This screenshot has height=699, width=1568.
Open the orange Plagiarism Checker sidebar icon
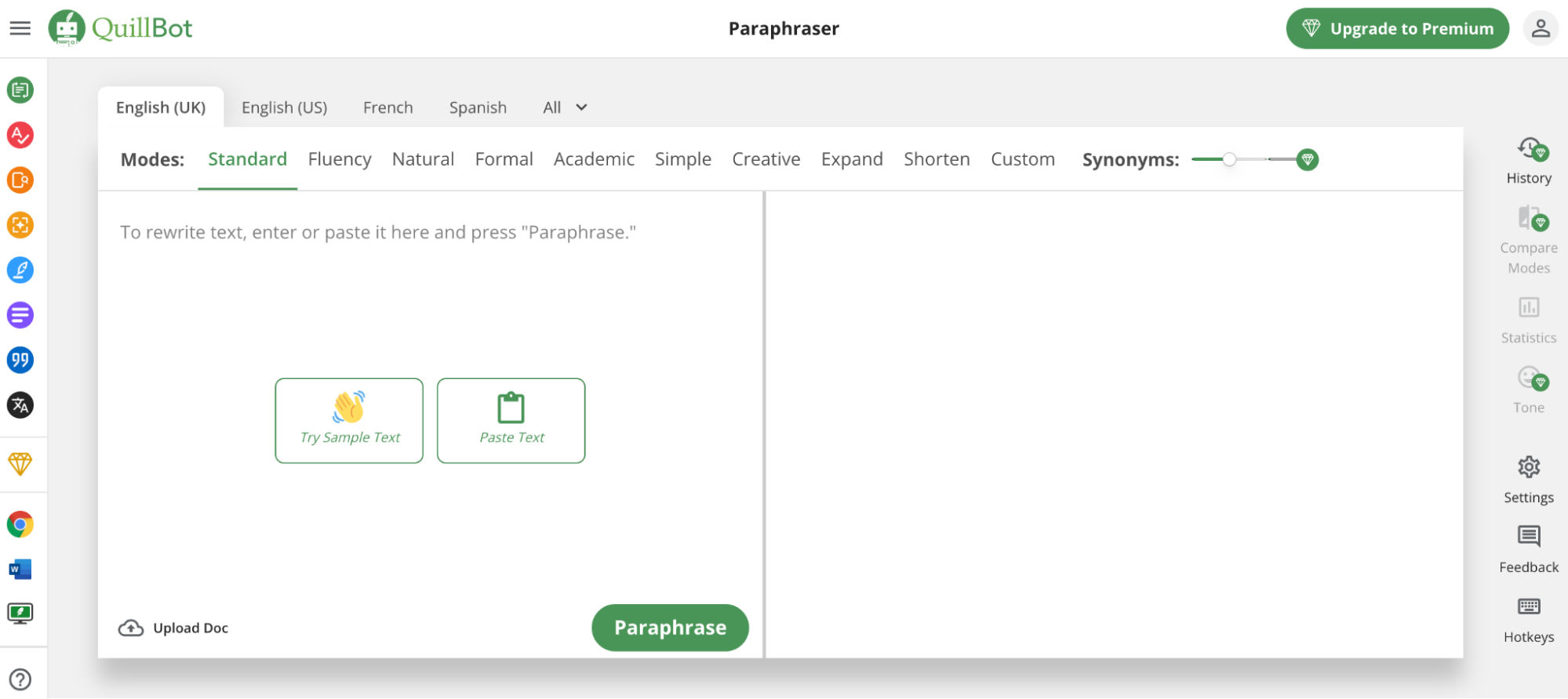click(20, 180)
